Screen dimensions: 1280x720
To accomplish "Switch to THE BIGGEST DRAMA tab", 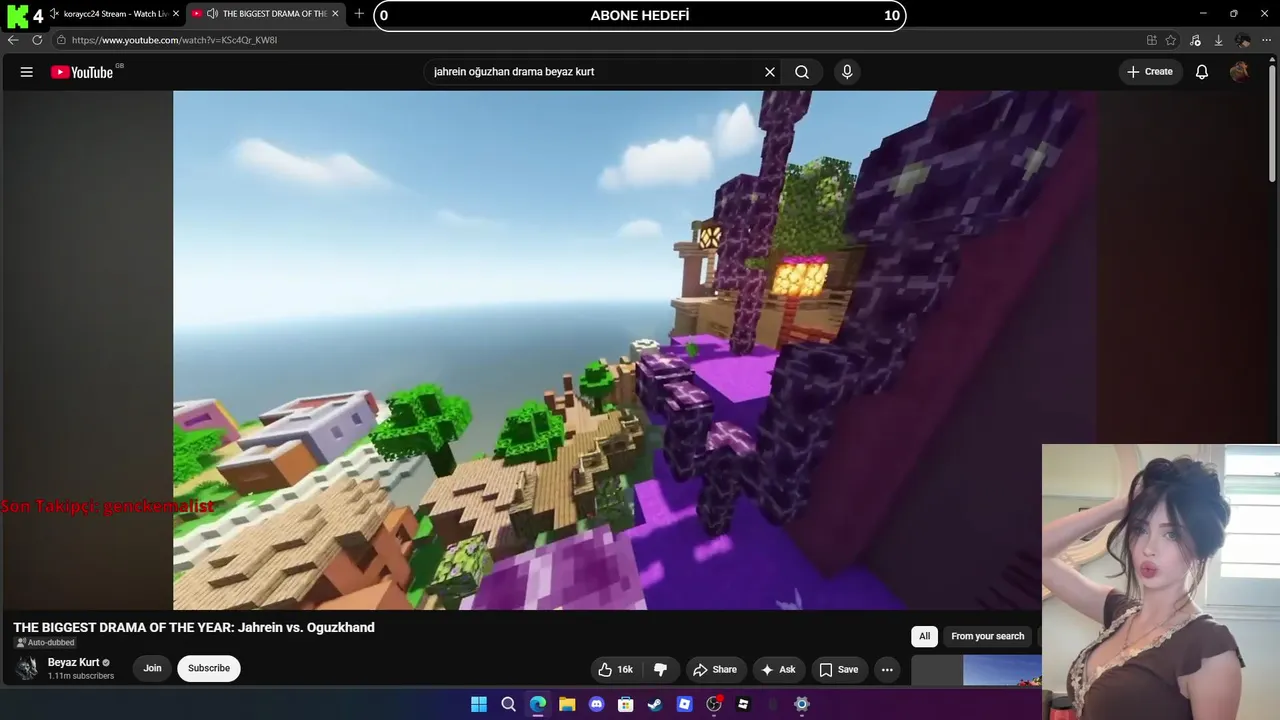I will [x=265, y=14].
